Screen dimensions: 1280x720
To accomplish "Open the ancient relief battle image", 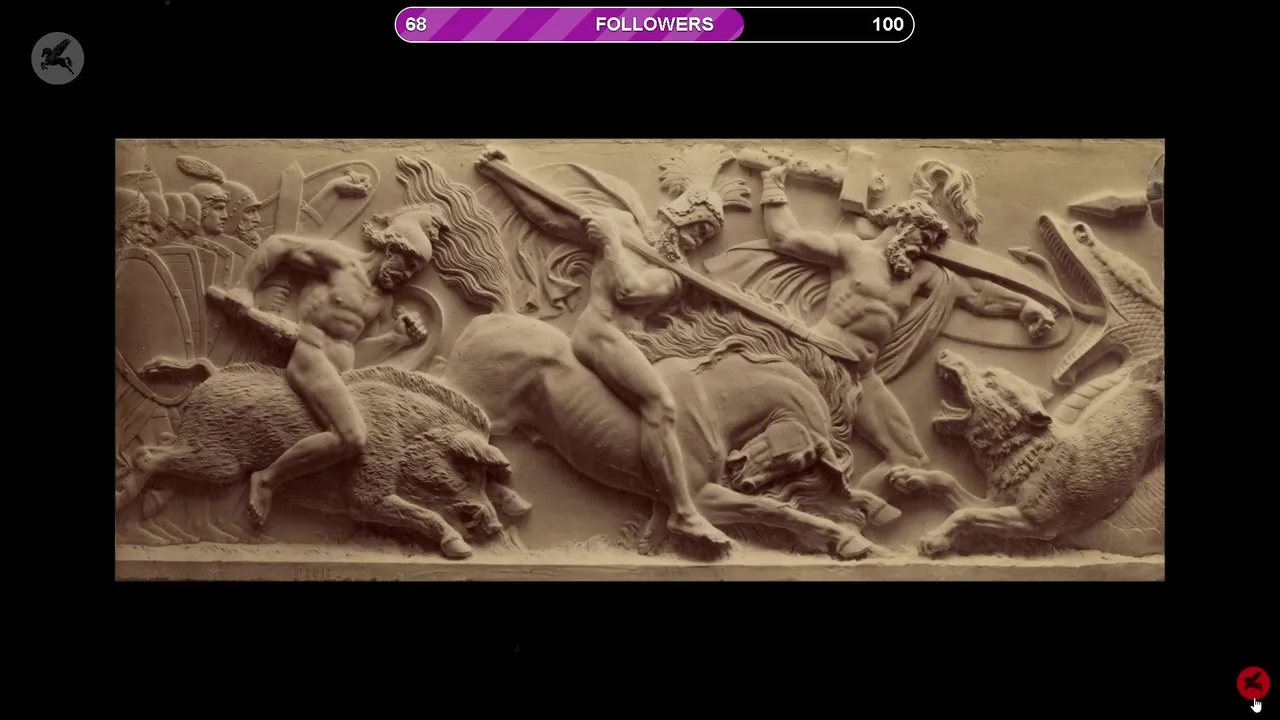I will (x=640, y=360).
